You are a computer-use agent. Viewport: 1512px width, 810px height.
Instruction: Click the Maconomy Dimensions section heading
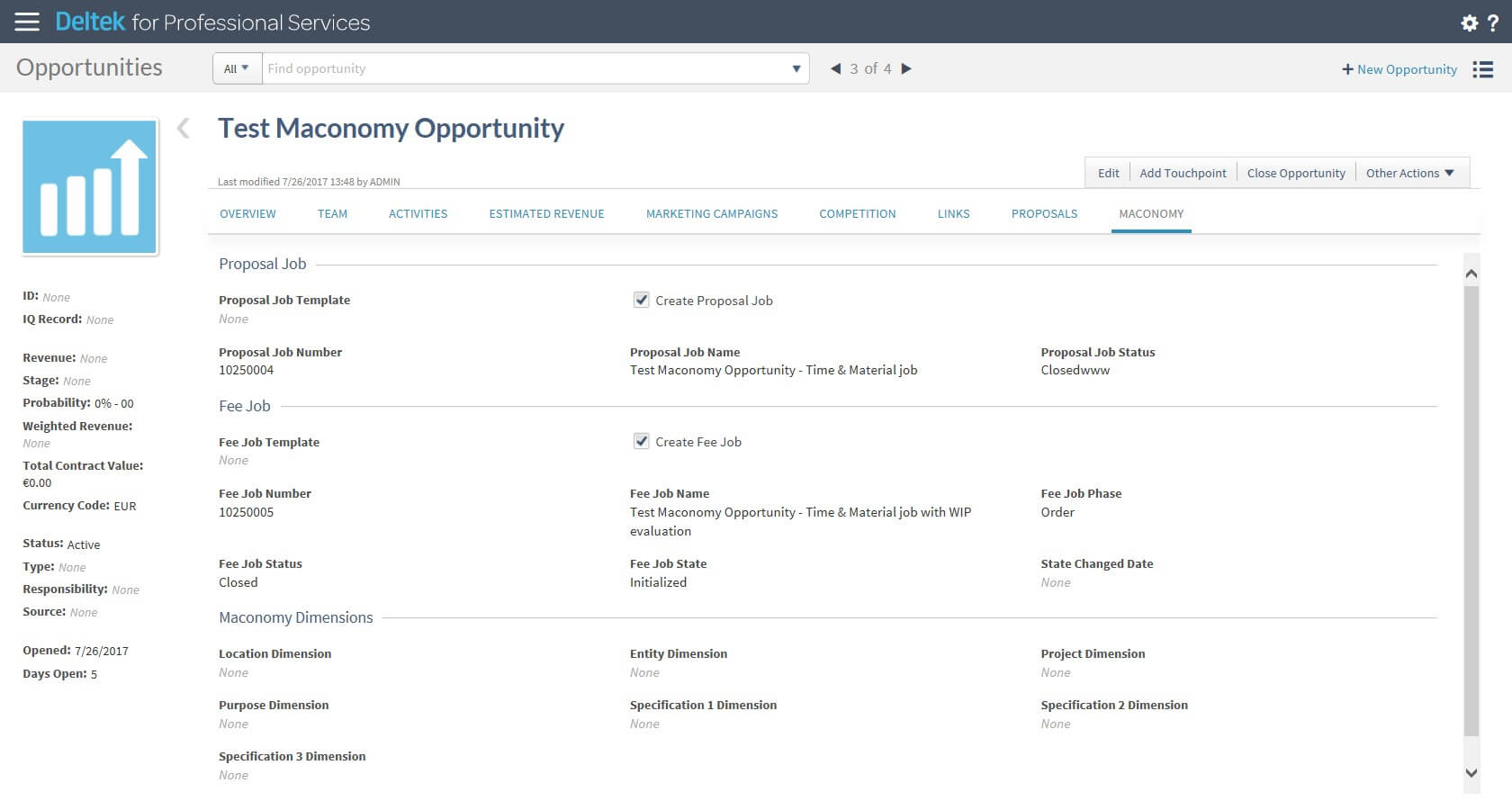pos(295,617)
